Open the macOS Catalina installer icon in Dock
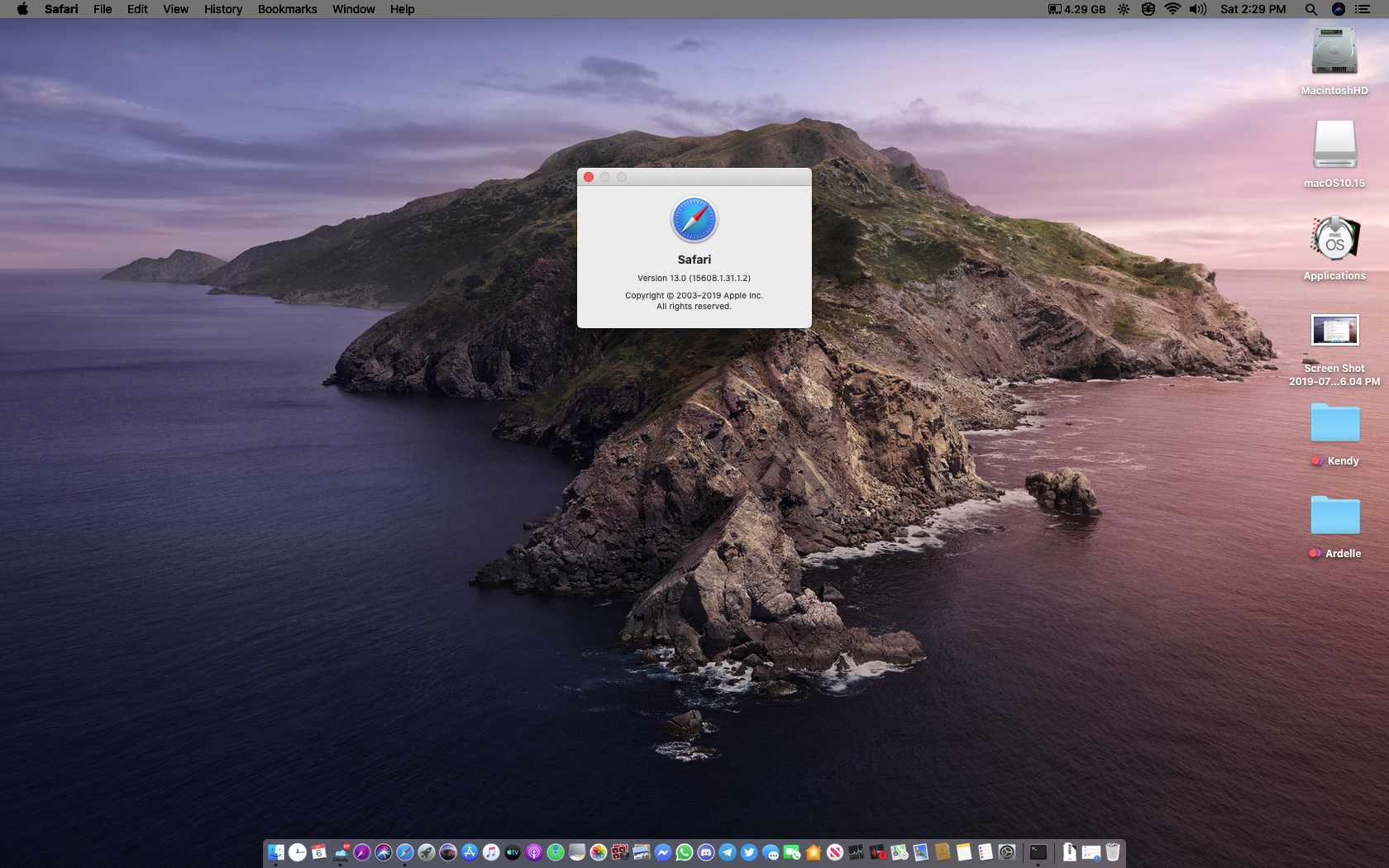 [x=448, y=852]
